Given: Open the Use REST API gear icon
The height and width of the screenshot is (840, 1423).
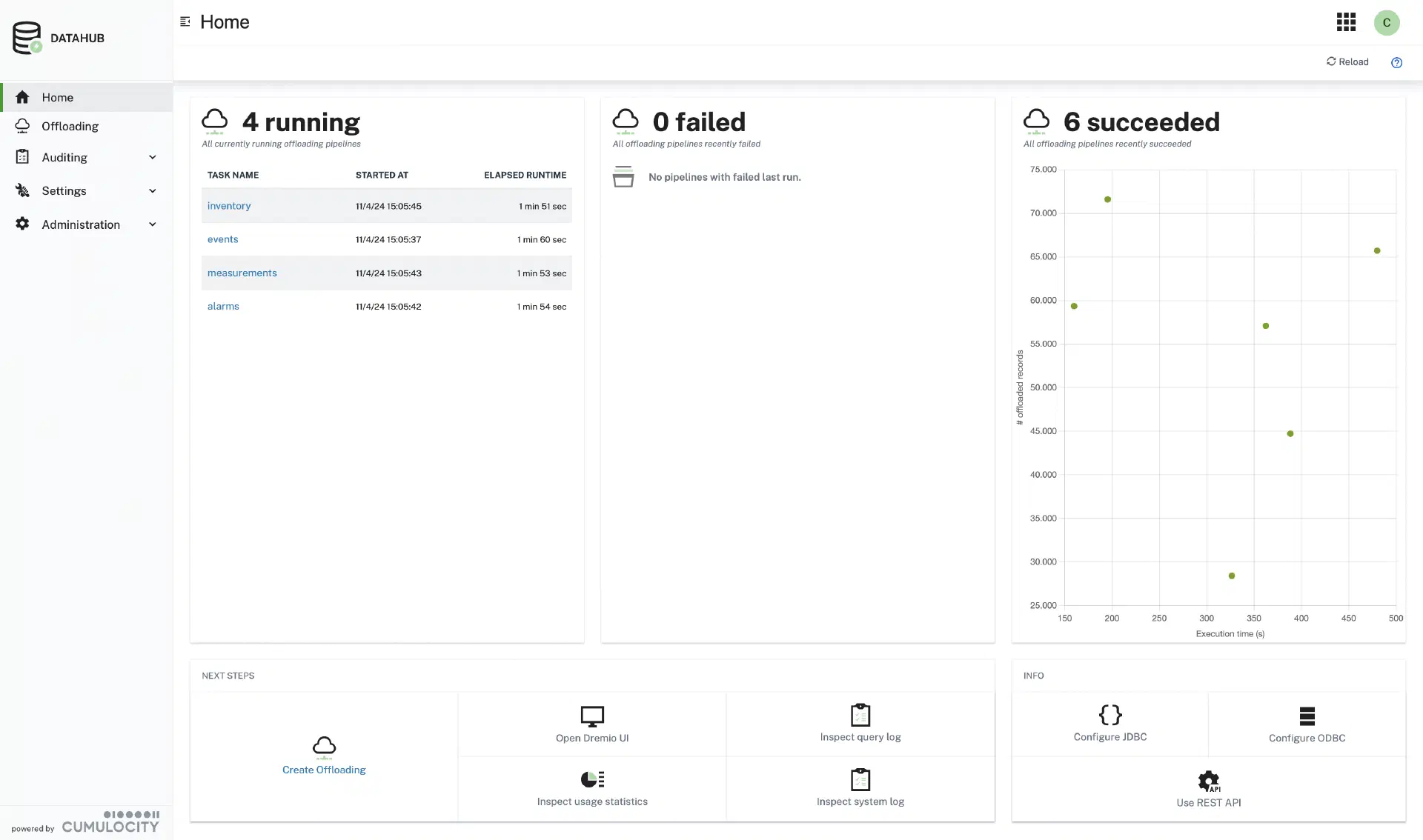Looking at the screenshot, I should pos(1208,781).
